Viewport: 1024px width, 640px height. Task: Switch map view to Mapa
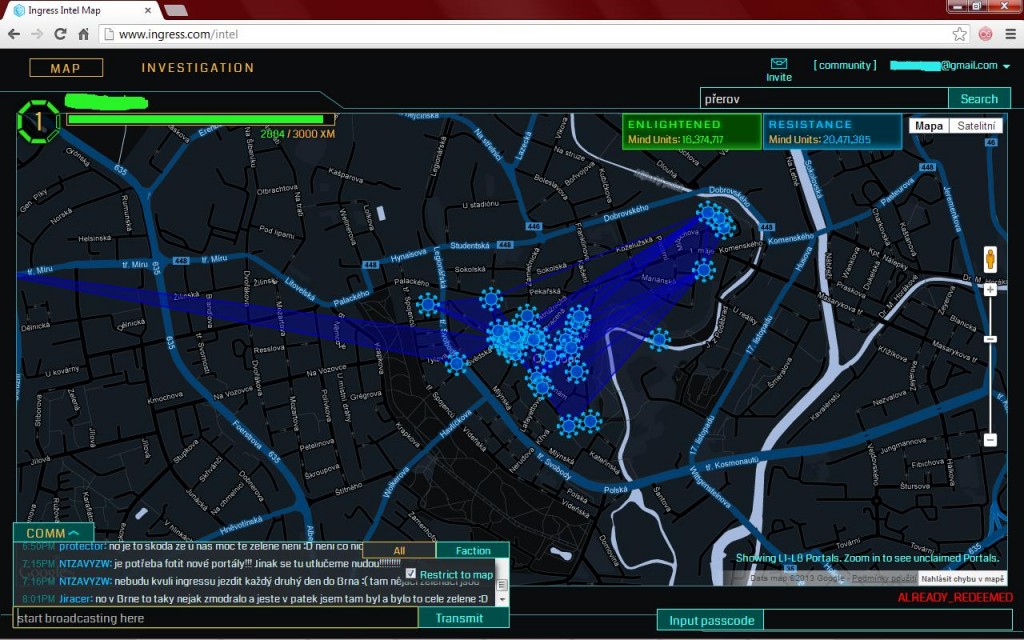pyautogui.click(x=929, y=125)
